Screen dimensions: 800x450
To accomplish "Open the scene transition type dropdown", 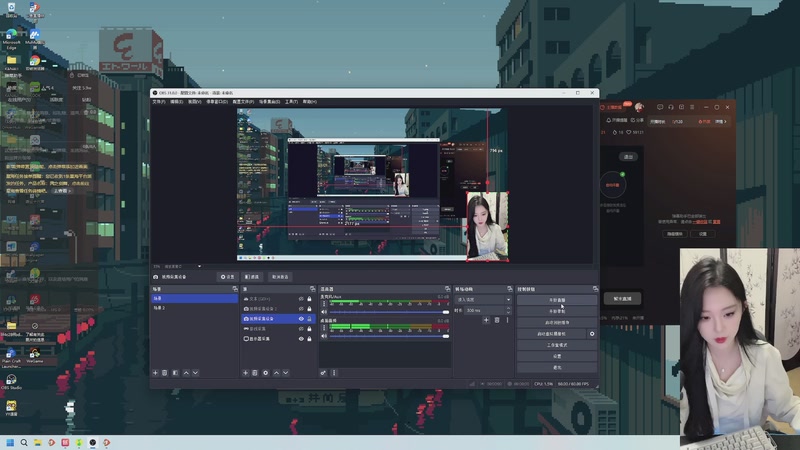I will click(483, 299).
